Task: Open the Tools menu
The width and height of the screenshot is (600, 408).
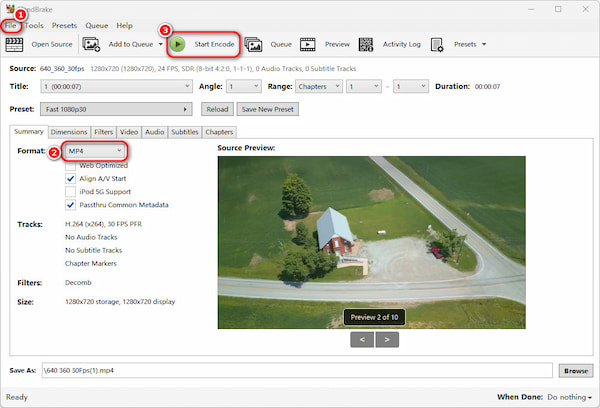Action: 34,25
